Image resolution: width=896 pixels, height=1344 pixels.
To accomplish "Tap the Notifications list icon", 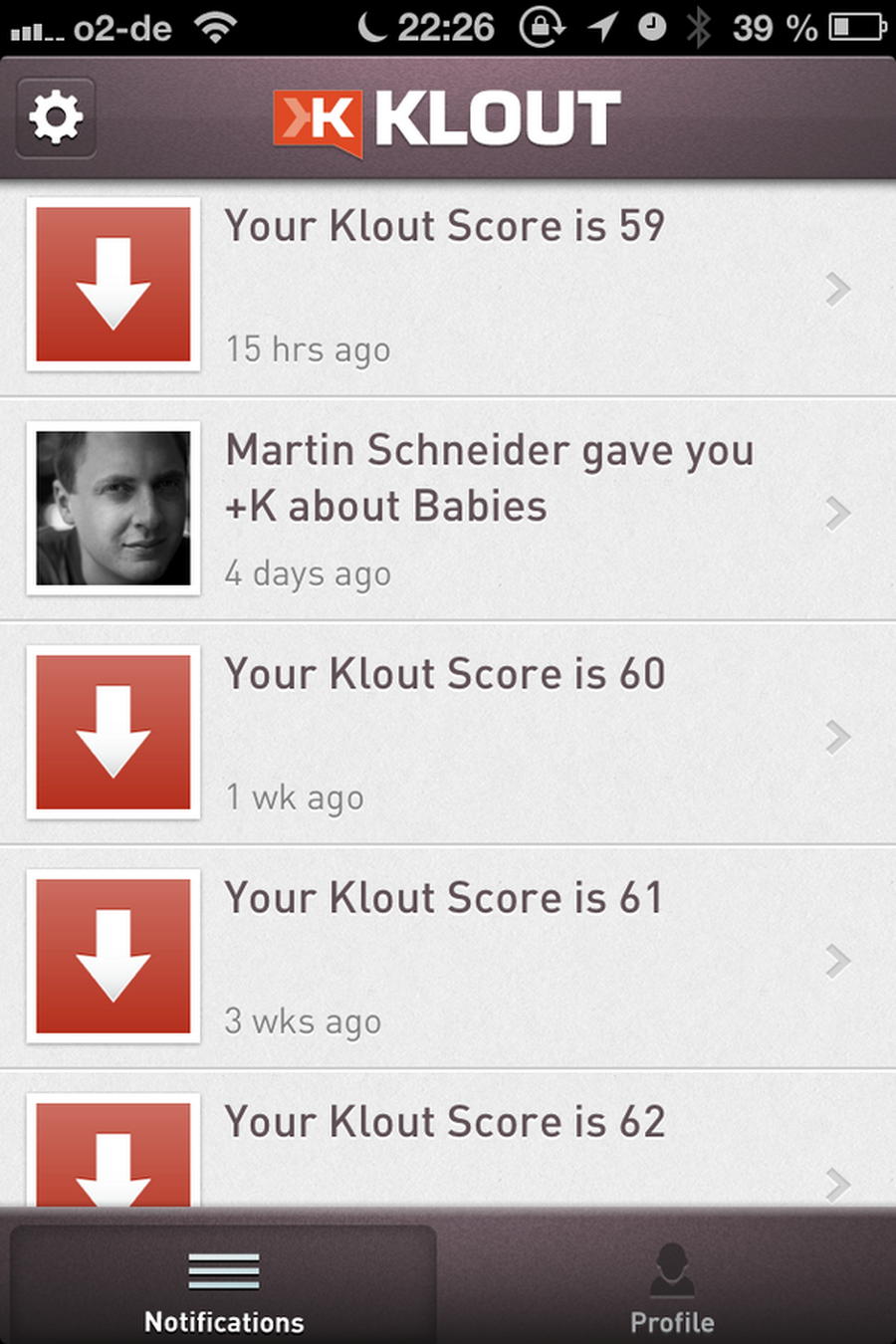I will click(x=224, y=1270).
